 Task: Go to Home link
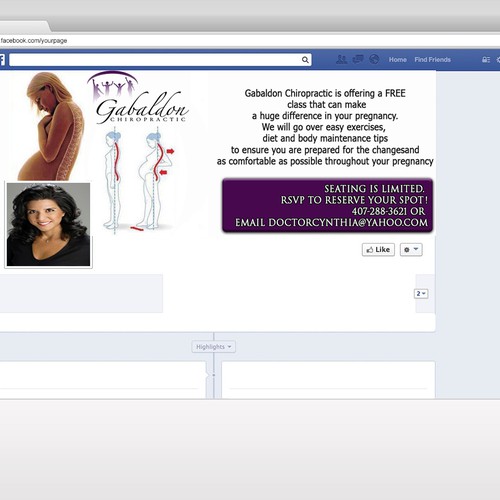(398, 60)
